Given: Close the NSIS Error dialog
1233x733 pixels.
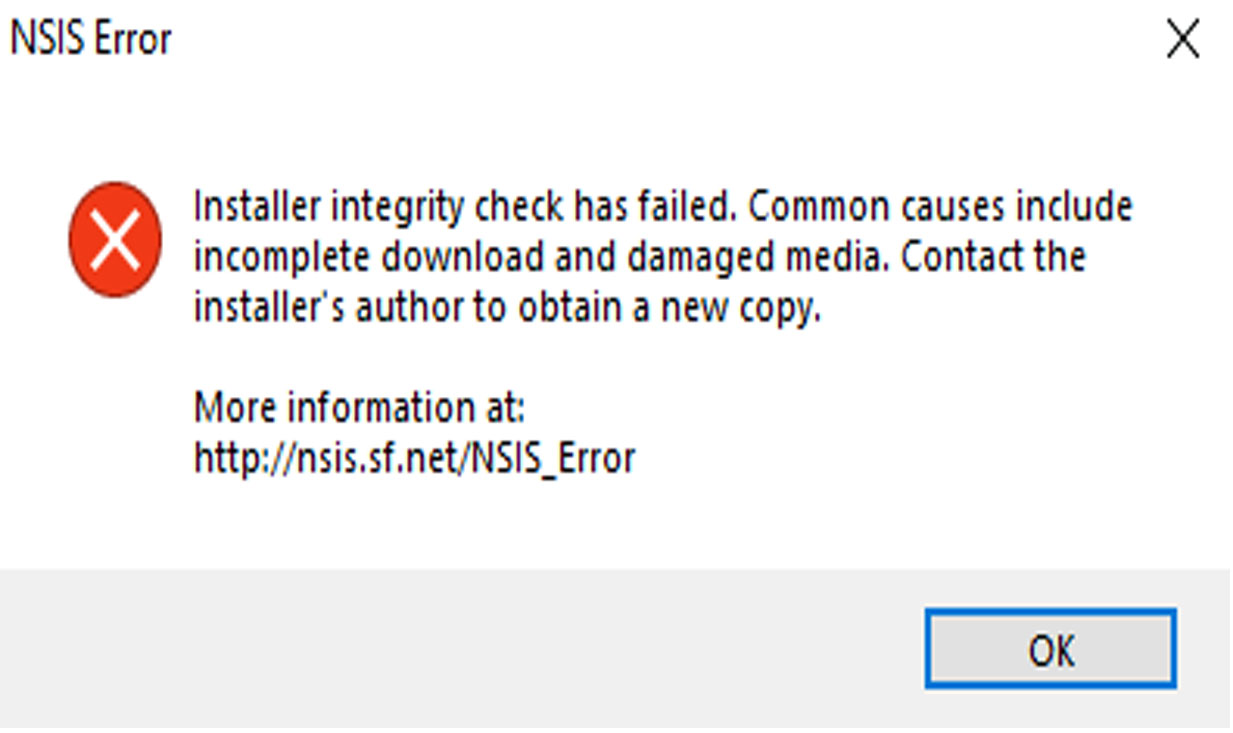Looking at the screenshot, I should click(x=1183, y=40).
